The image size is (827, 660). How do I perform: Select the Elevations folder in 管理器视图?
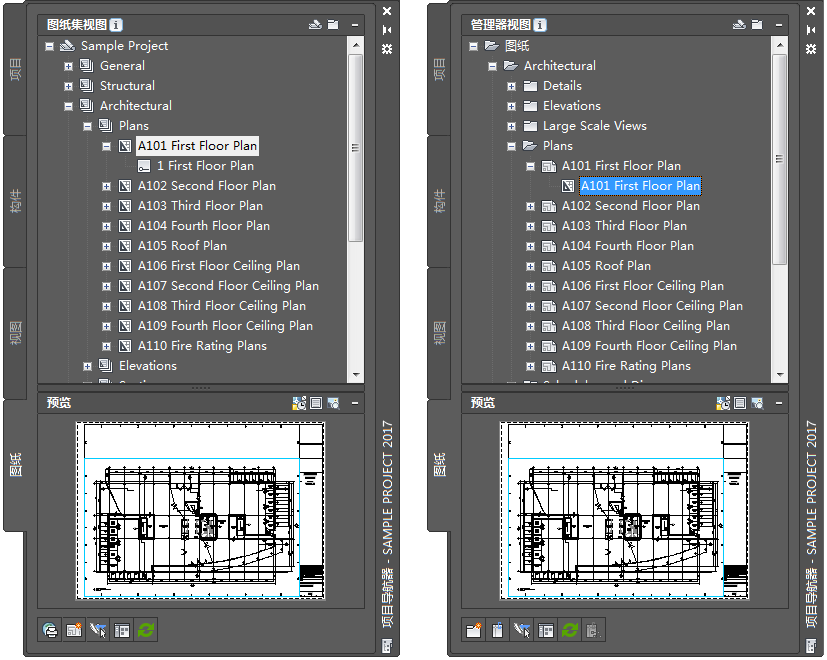tap(572, 106)
